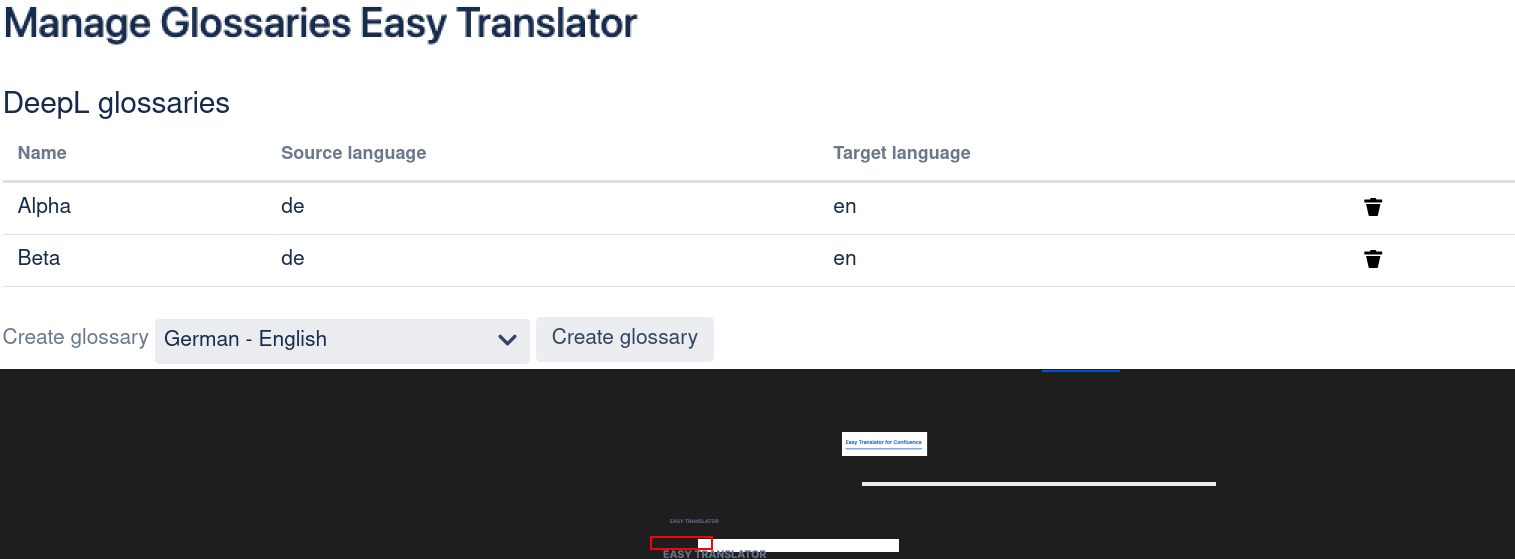Select the Alpha glossary name
This screenshot has width=1515, height=559.
pos(44,207)
